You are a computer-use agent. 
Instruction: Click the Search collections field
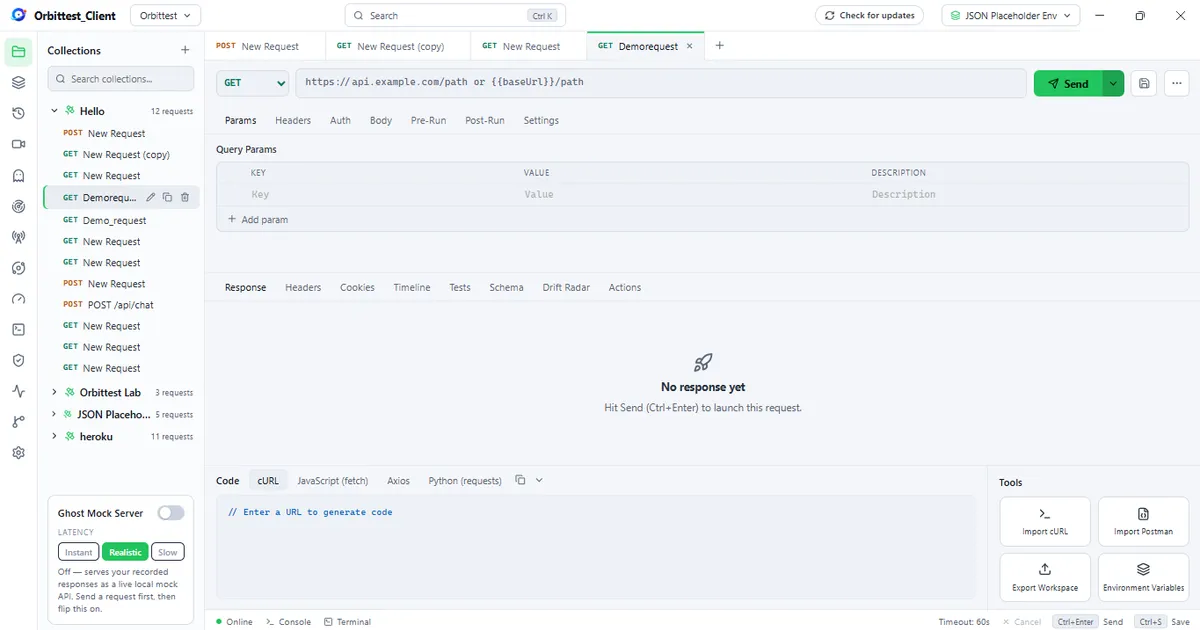point(121,79)
